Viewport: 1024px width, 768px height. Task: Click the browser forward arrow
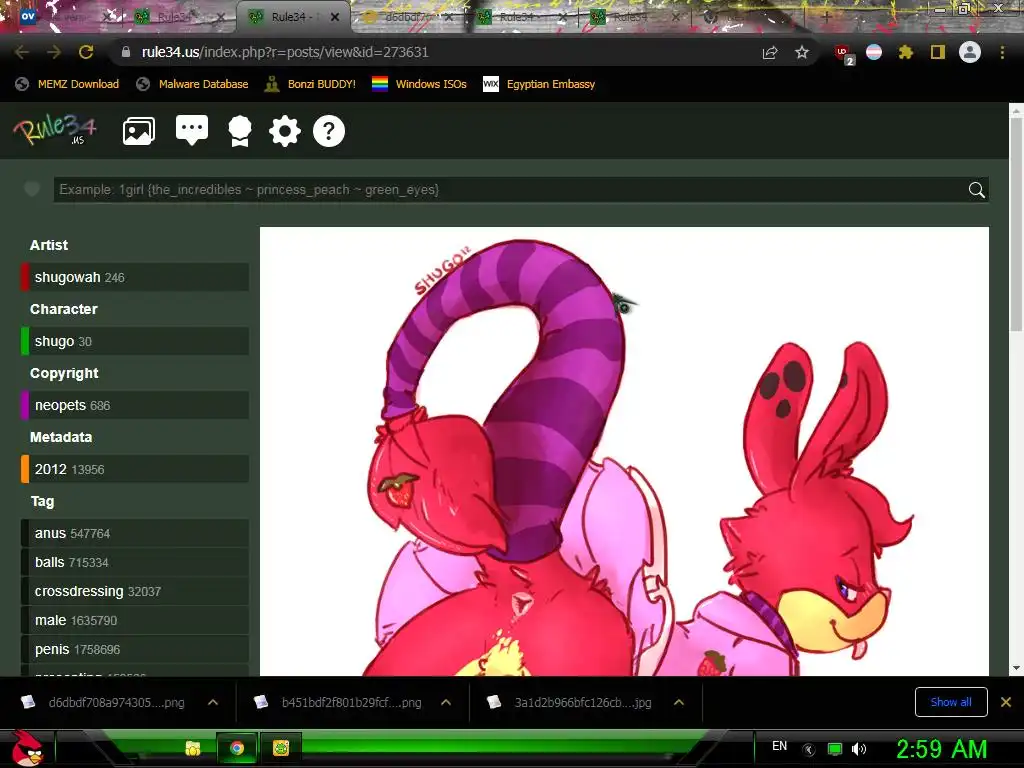click(54, 52)
